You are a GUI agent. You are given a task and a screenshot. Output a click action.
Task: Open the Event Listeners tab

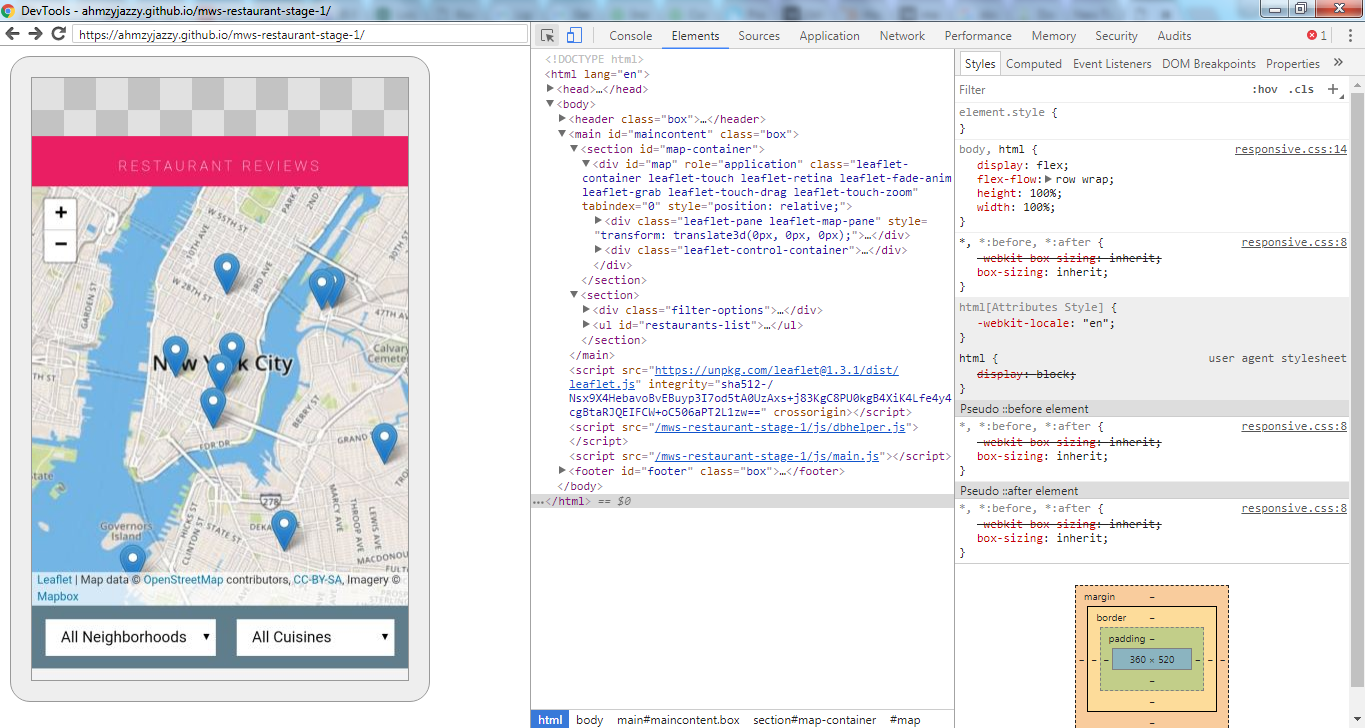pyautogui.click(x=1112, y=63)
